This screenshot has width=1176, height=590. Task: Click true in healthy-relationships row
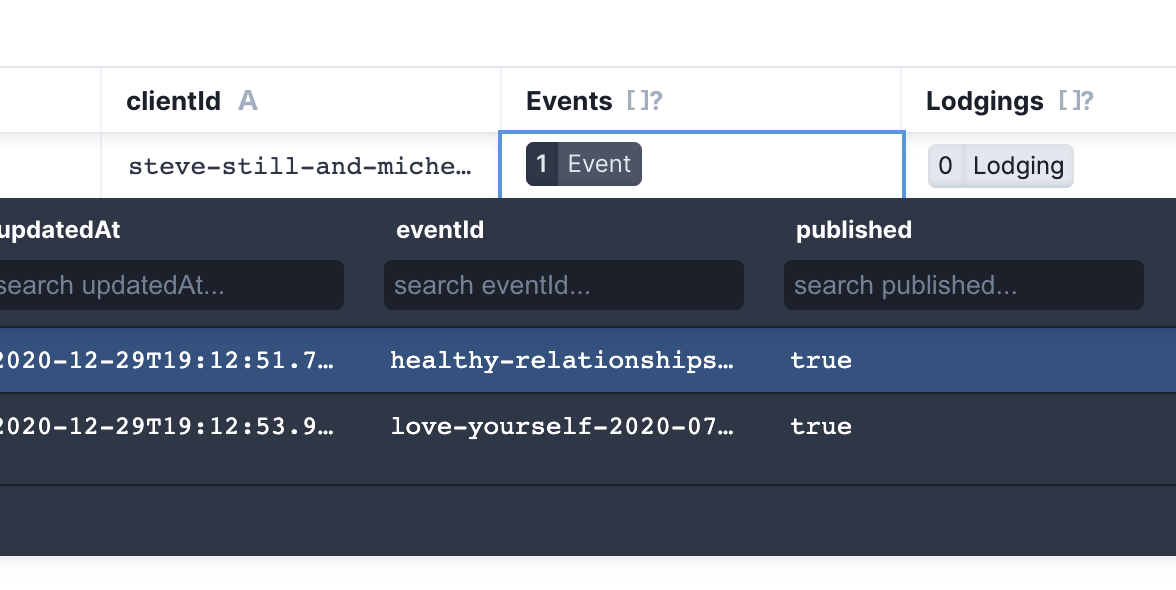pos(821,361)
